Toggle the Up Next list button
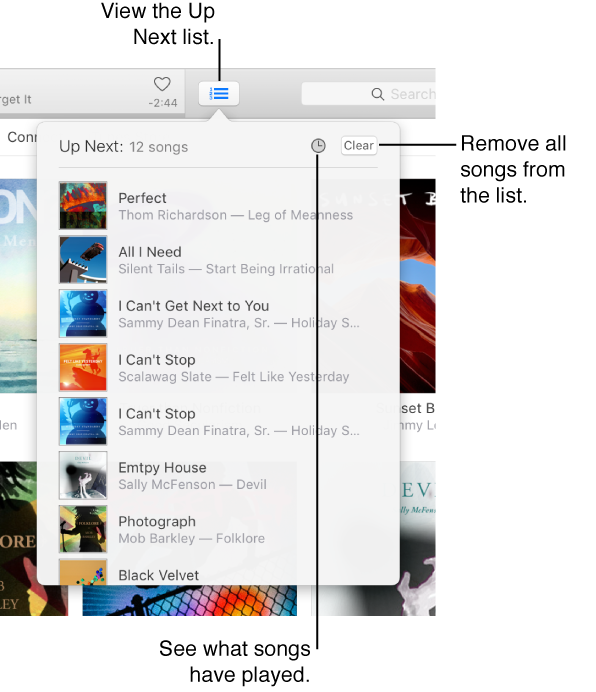This screenshot has width=596, height=692. click(219, 94)
